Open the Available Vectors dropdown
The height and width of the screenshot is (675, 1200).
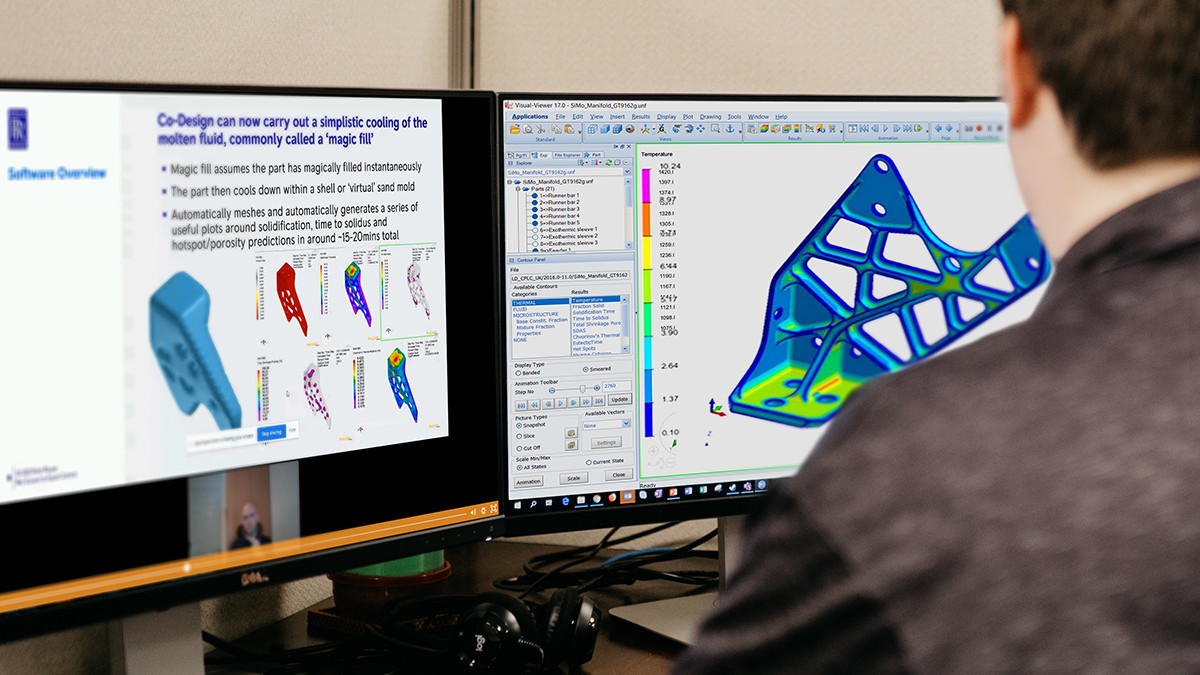coord(626,424)
